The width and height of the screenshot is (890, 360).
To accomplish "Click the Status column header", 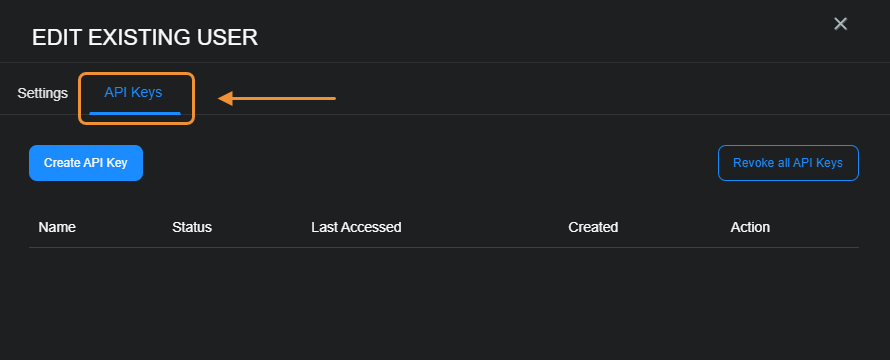I will 192,227.
